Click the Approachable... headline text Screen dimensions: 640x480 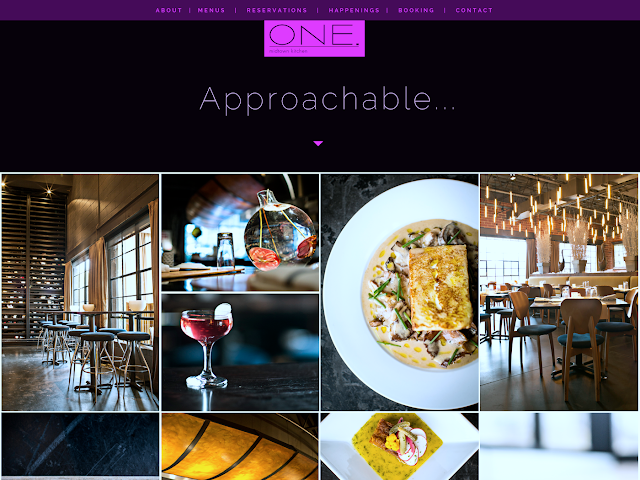(x=327, y=99)
